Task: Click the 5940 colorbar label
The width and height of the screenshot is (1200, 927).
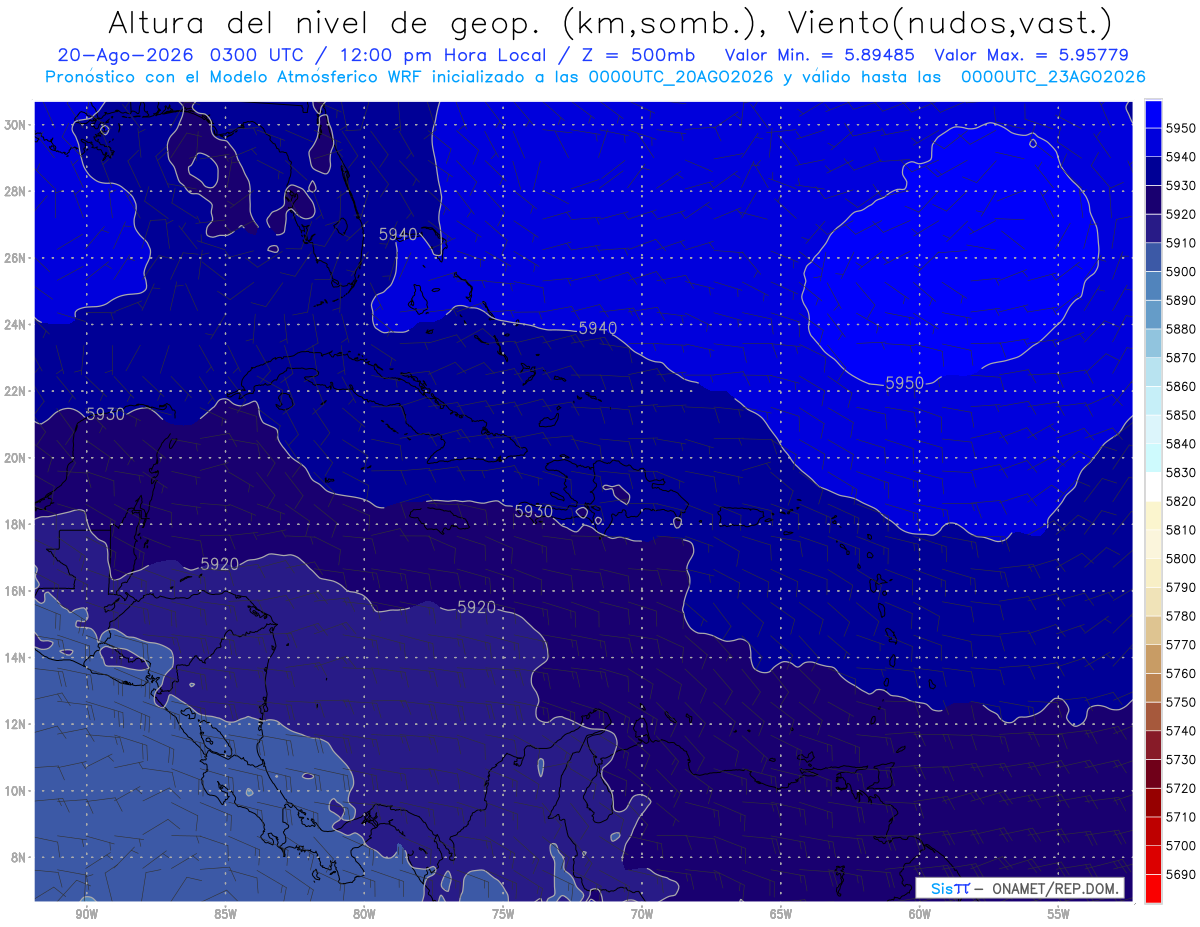Action: [x=1181, y=157]
